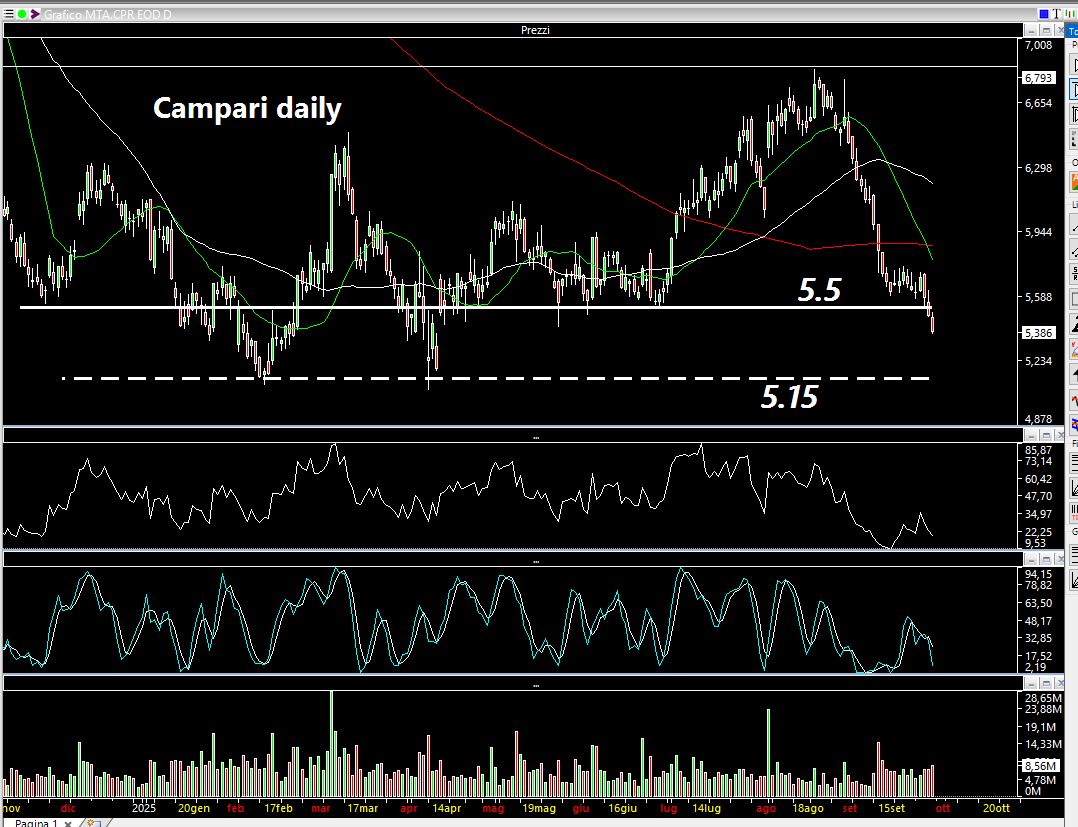Click the candlestick chart-type icon in top-right toolbar
1078x827 pixels.
coord(1070,14)
